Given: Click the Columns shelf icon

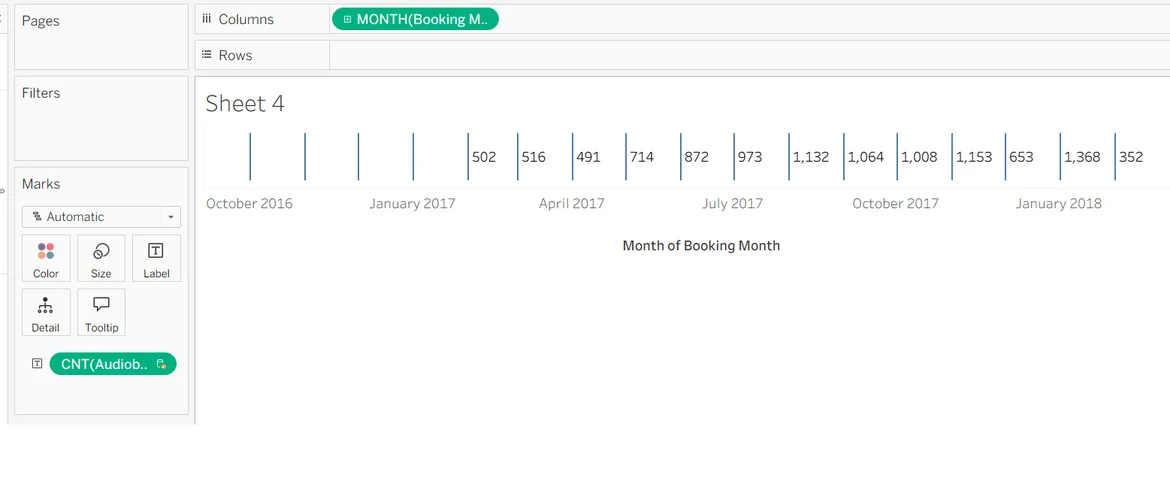Looking at the screenshot, I should (x=207, y=19).
